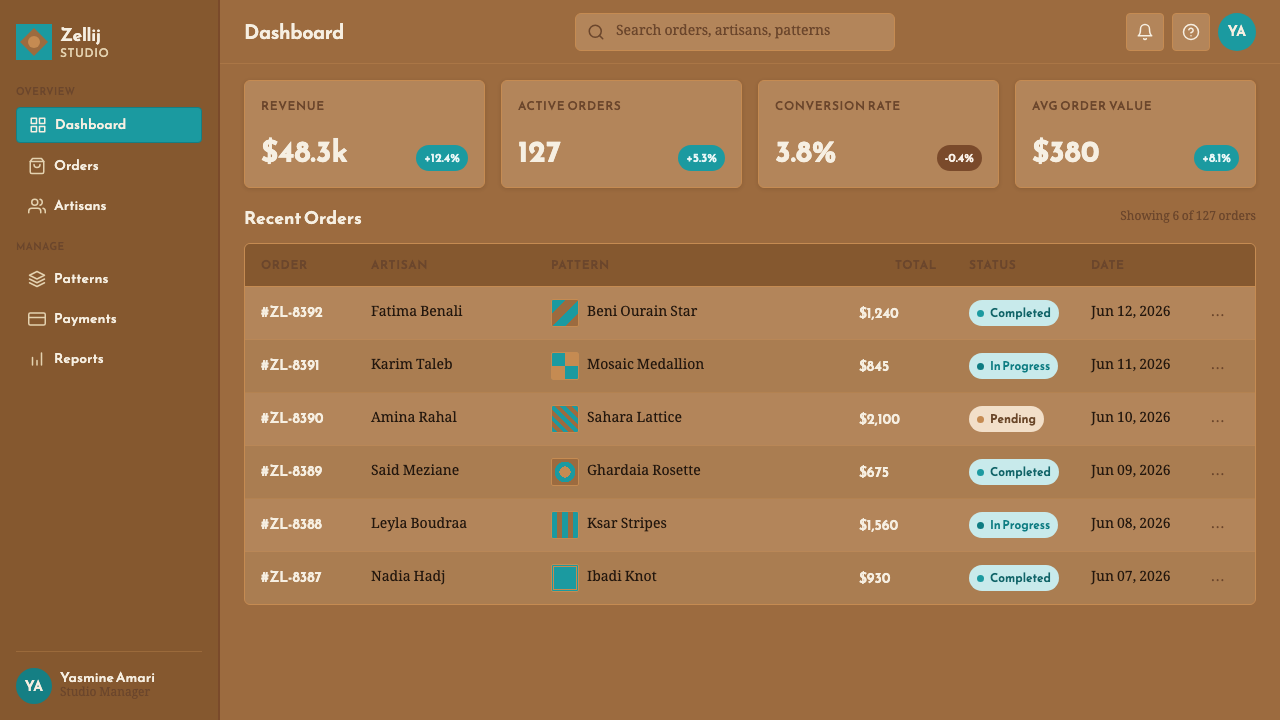Click the Zellij Studio logo icon
1280x720 pixels.
pos(34,42)
